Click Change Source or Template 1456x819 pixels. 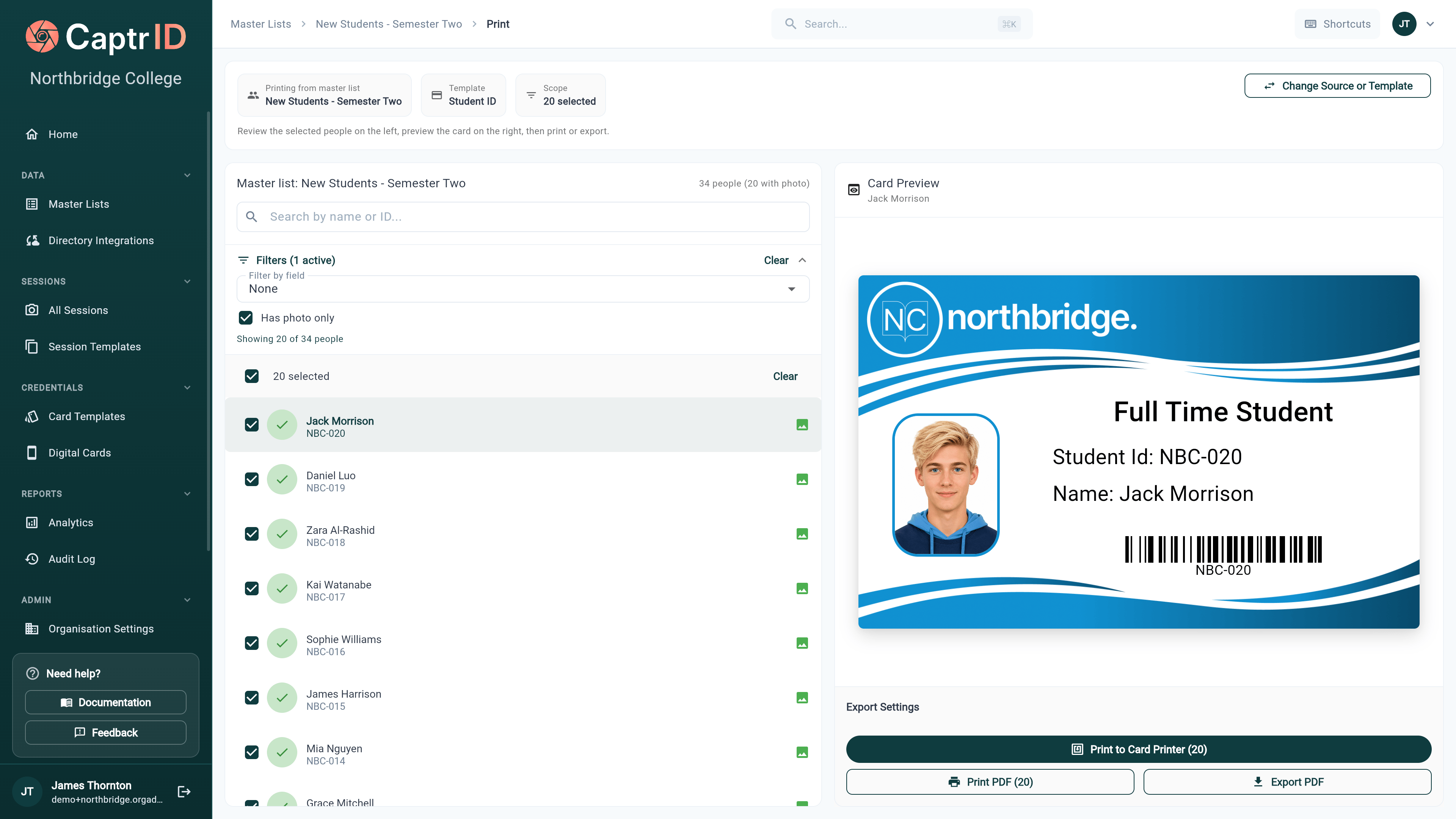[x=1337, y=86]
